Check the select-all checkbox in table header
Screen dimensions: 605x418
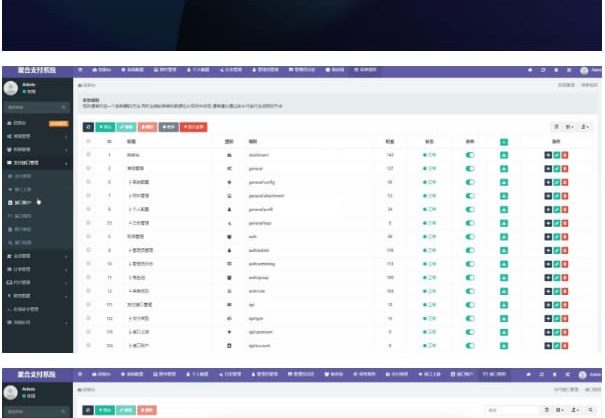point(88,141)
